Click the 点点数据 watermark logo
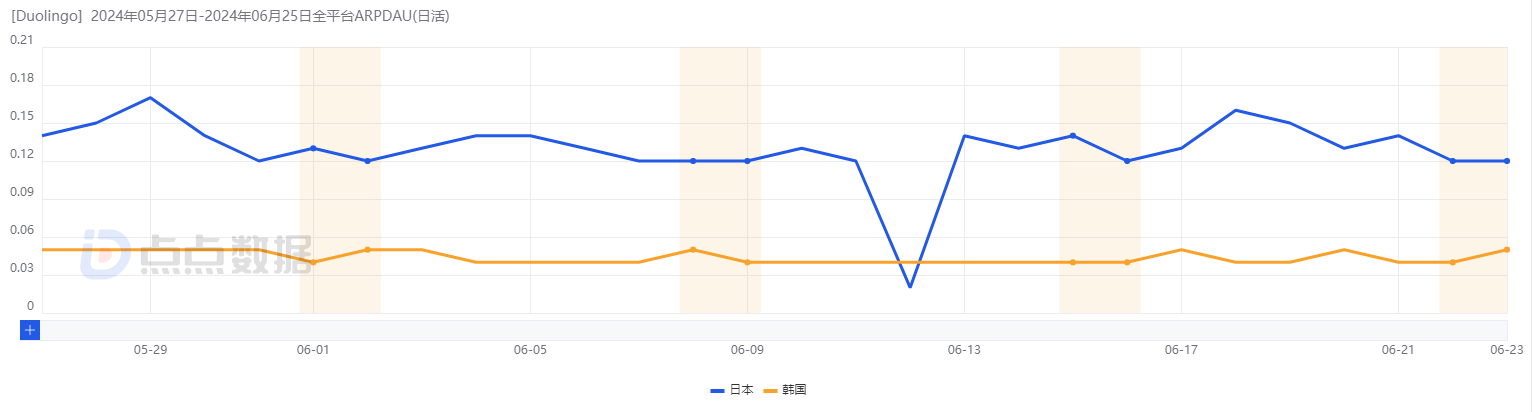 click(x=197, y=254)
